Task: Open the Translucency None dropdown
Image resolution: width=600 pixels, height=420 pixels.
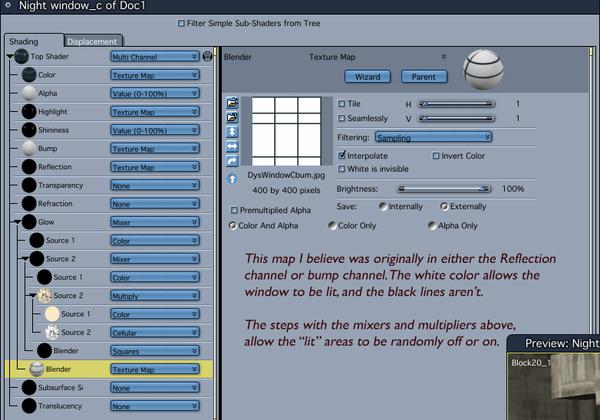Action: pos(155,406)
